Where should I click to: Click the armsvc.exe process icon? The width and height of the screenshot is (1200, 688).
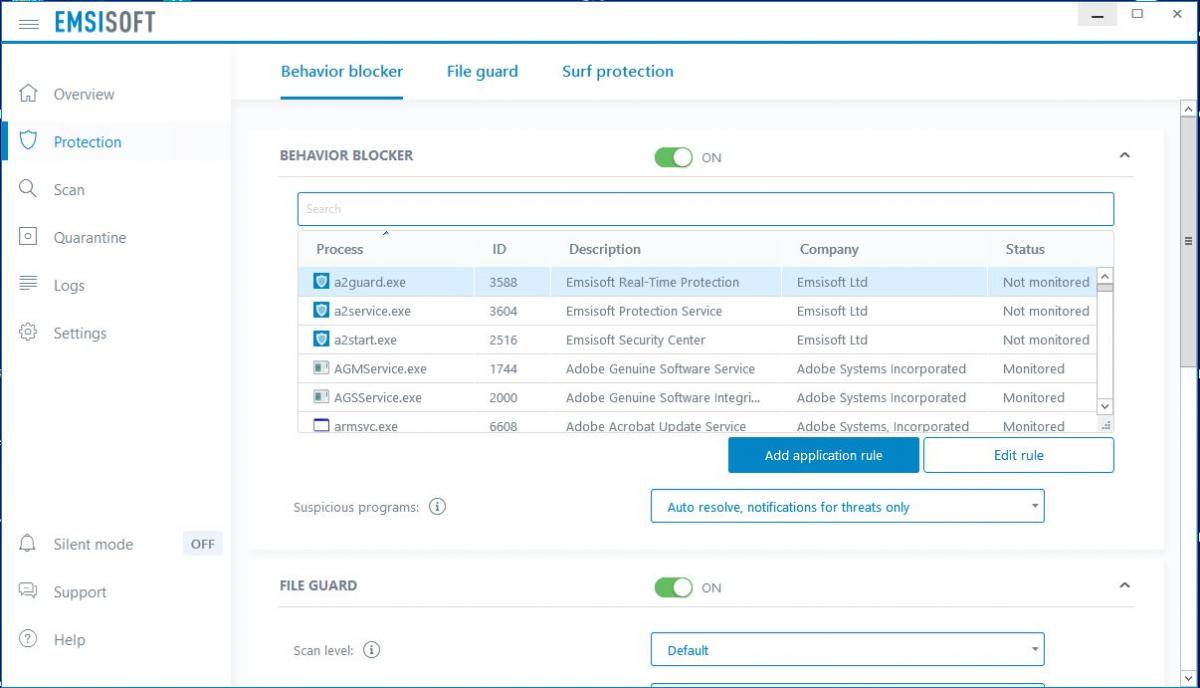click(321, 425)
